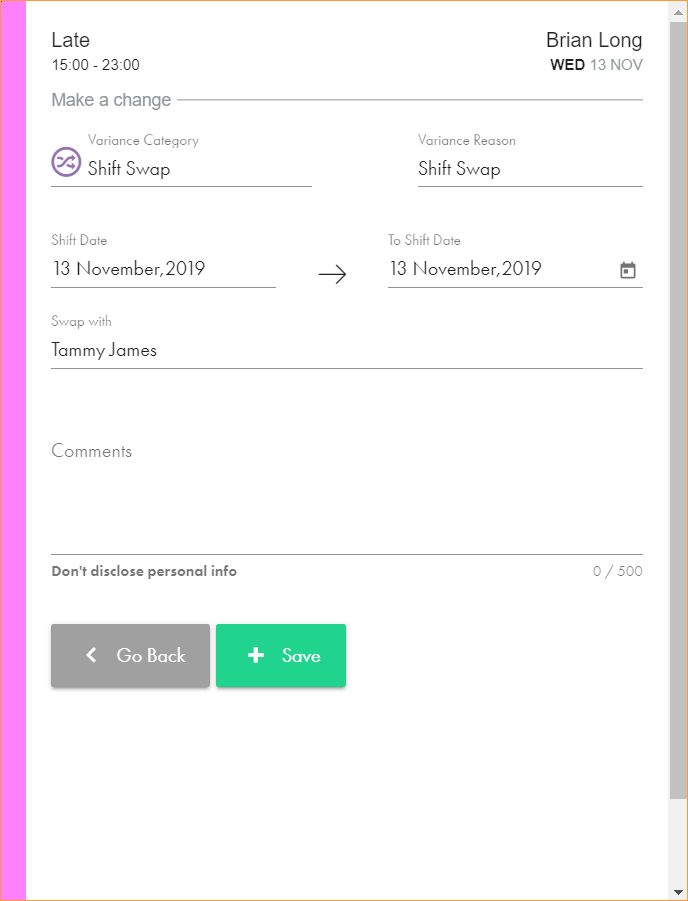This screenshot has width=688, height=901.
Task: Save the shift swap change
Action: (281, 656)
